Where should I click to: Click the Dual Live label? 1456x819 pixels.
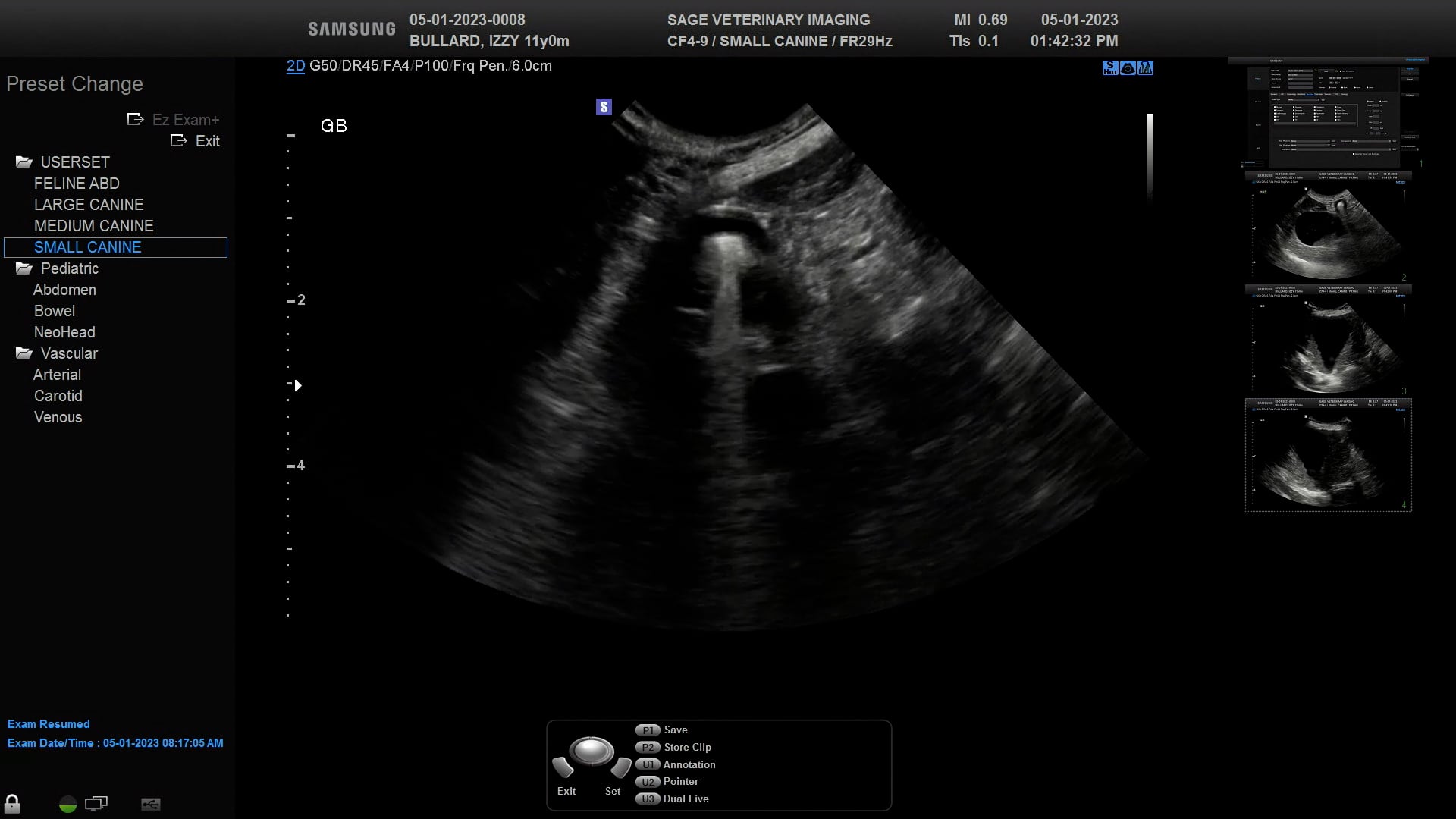[x=686, y=799]
